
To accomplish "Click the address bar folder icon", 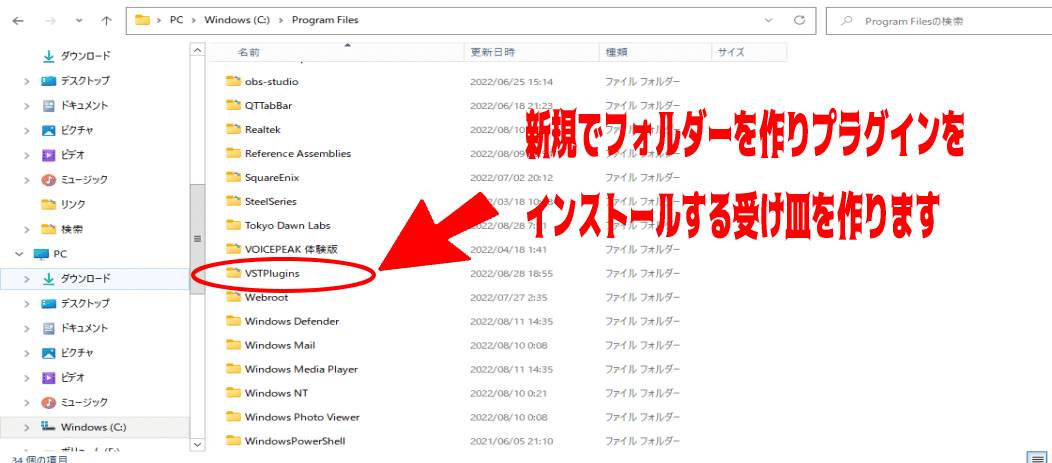I will coord(142,20).
